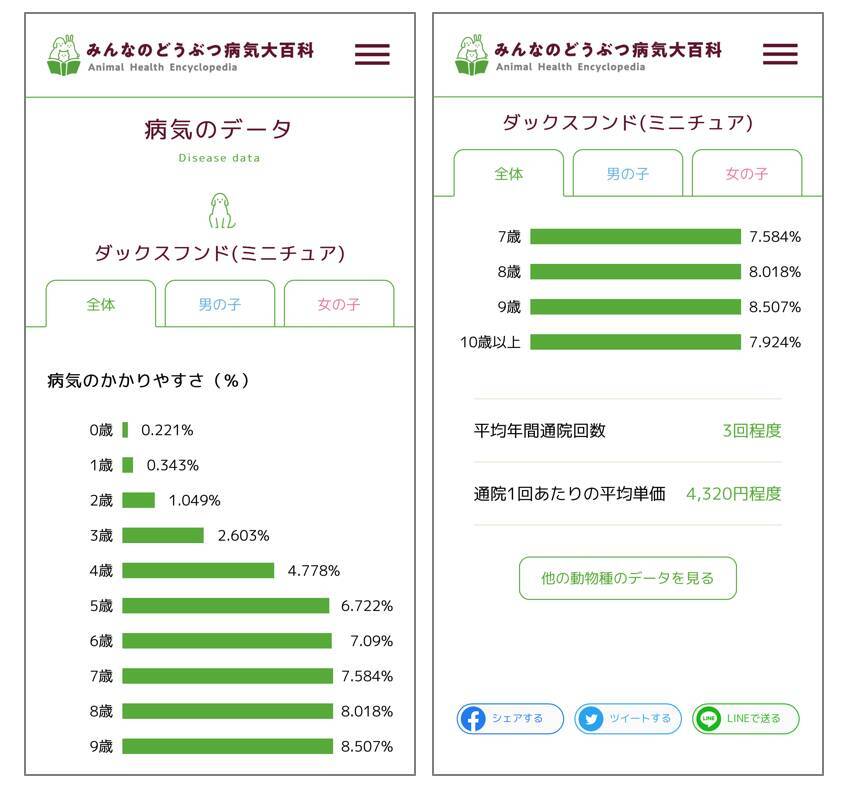Image resolution: width=852 pixels, height=792 pixels.
Task: Click the animal logo icon in left header
Action: click(63, 54)
